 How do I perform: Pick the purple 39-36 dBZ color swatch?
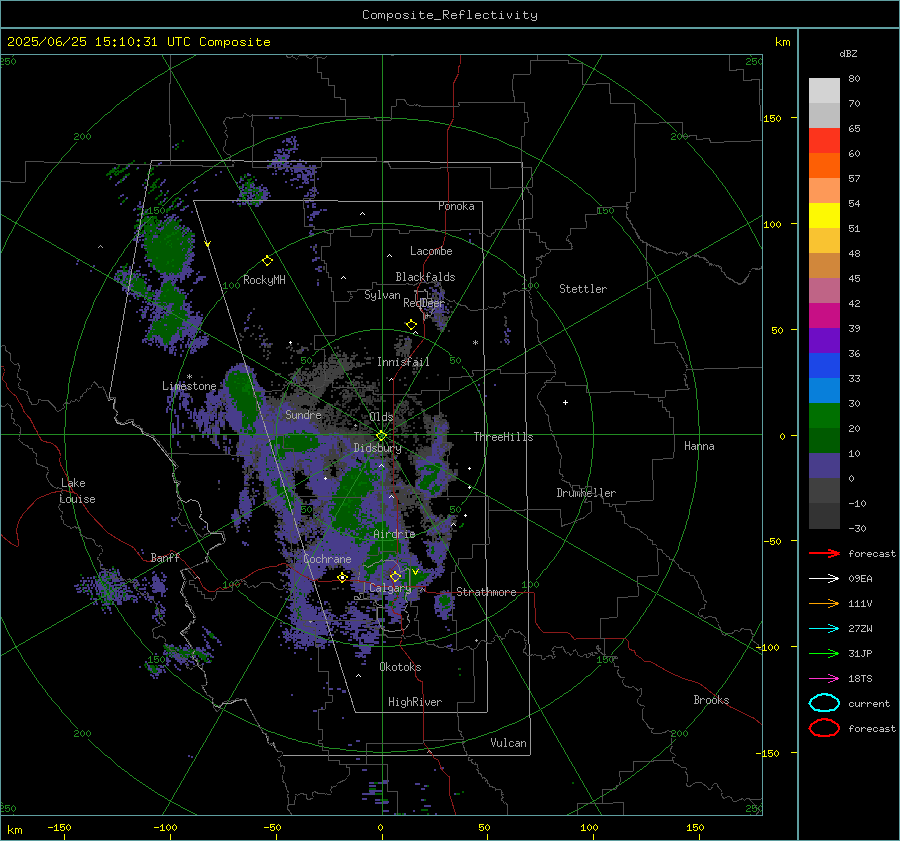click(824, 341)
